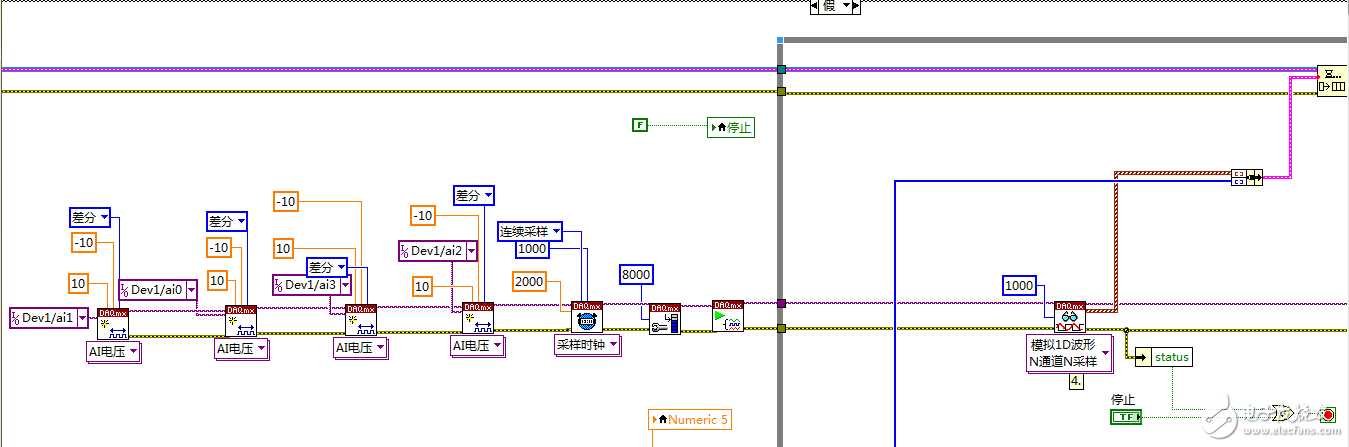Click the -10 constant left of Dev1/ai2's 差分
This screenshot has height=447, width=1349.
(423, 216)
